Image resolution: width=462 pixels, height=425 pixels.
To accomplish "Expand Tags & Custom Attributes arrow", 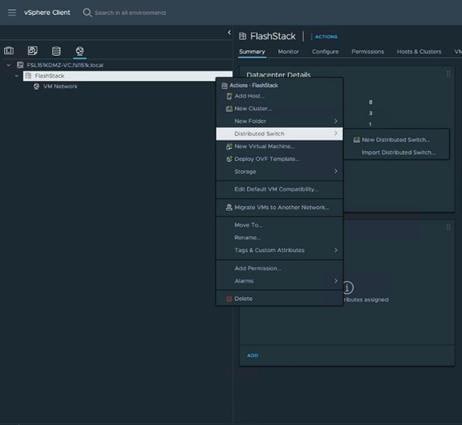I will click(x=336, y=250).
